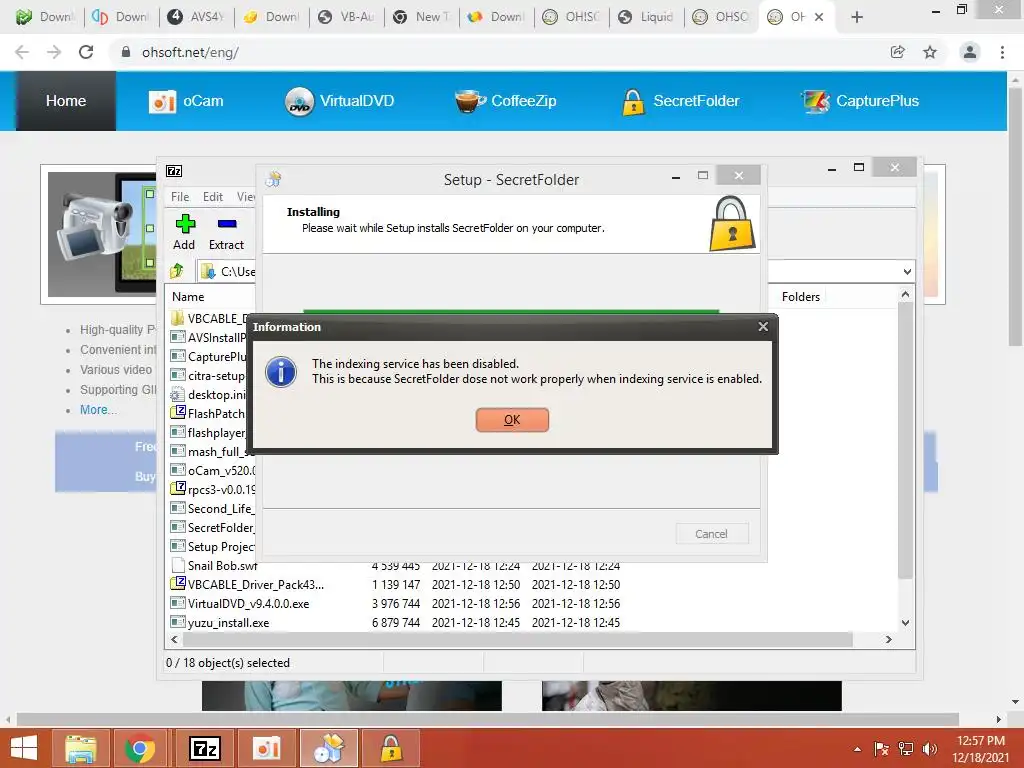This screenshot has width=1024, height=768.
Task: Click the Chrome forward arrow
Action: click(x=54, y=52)
